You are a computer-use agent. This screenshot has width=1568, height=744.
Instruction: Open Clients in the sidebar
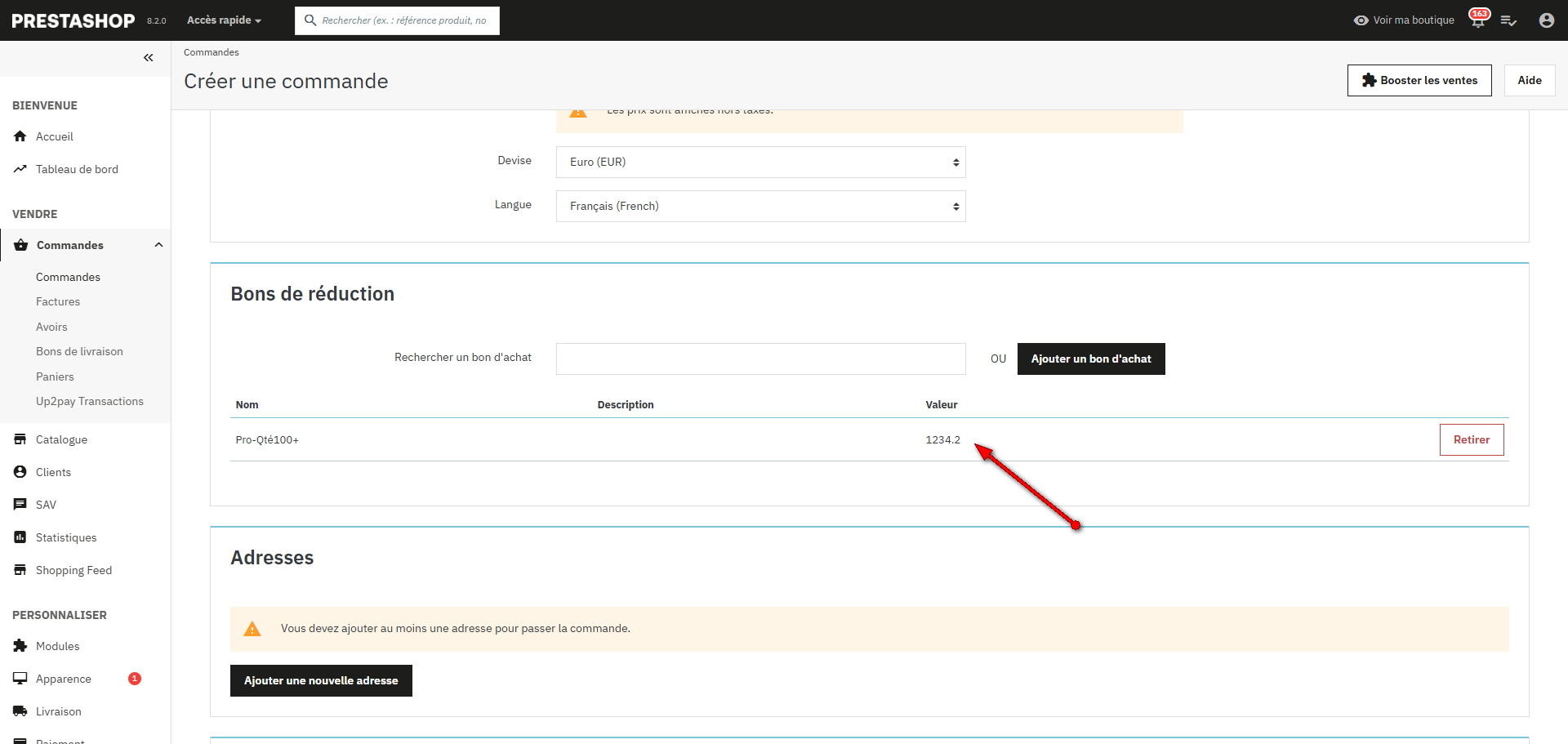click(53, 472)
